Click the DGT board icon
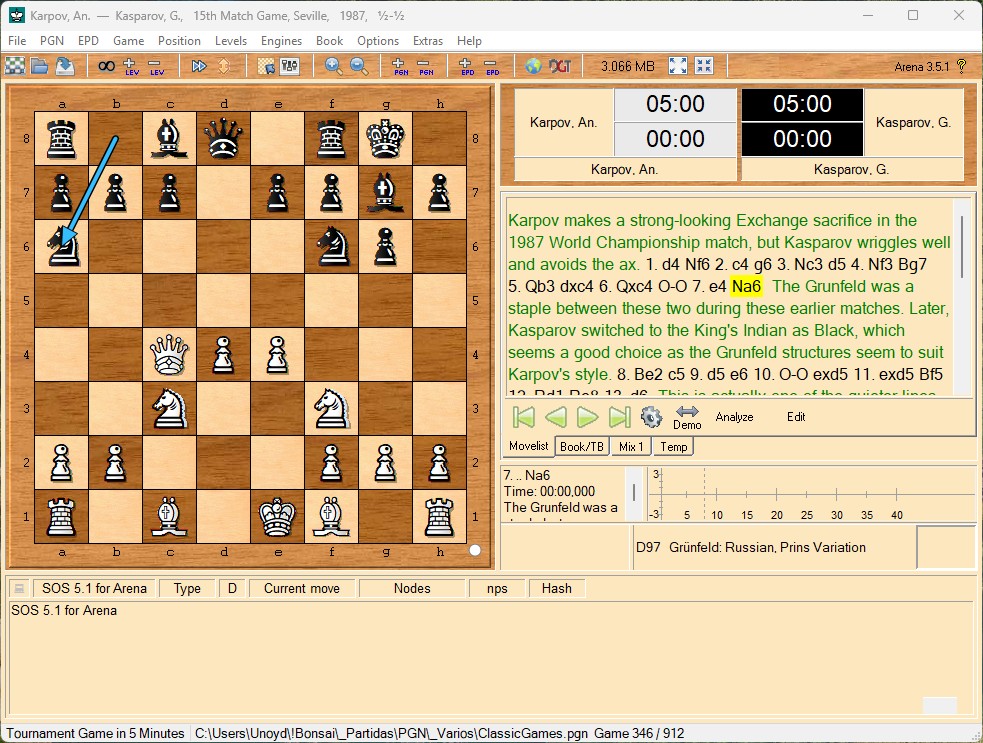 560,66
